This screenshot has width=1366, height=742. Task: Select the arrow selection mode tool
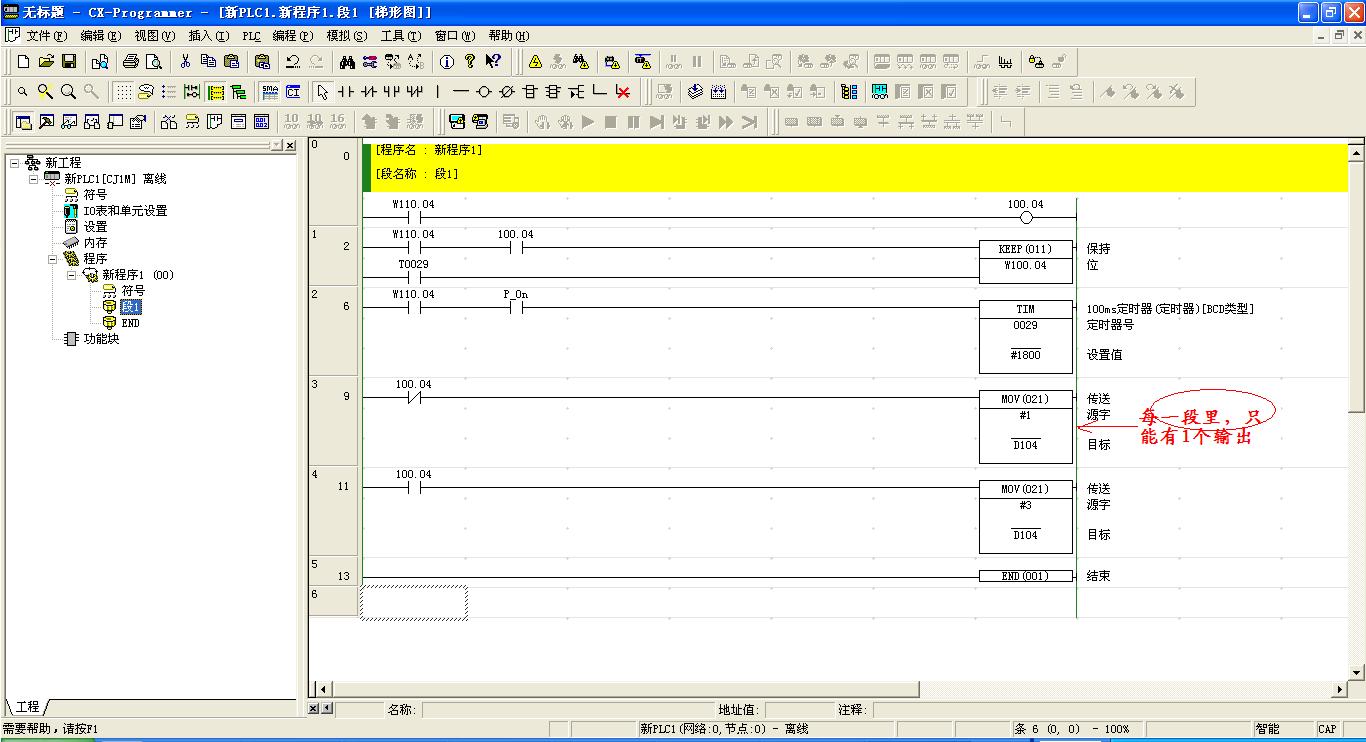[322, 92]
